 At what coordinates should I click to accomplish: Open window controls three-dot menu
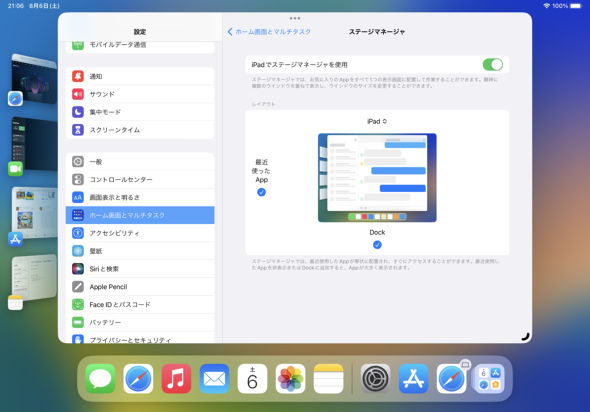295,18
